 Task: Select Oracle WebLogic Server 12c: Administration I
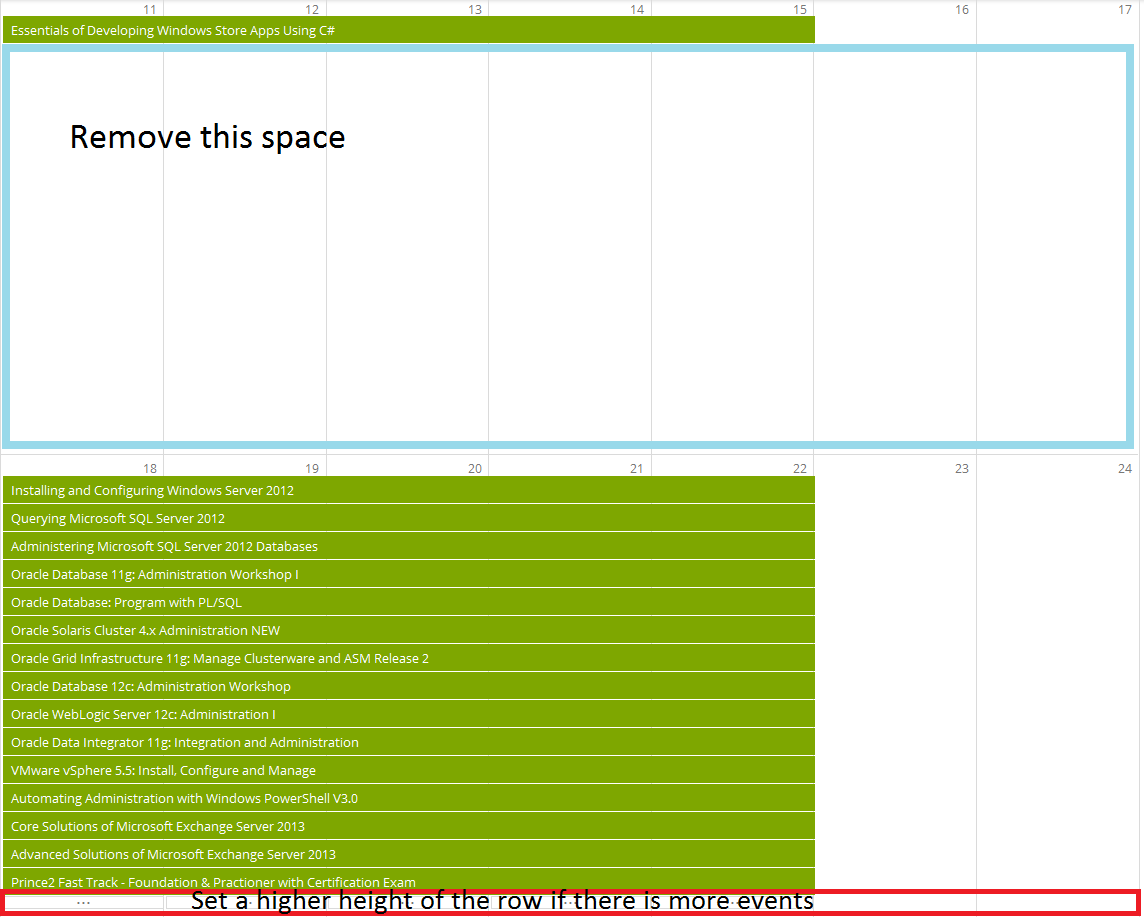(409, 714)
